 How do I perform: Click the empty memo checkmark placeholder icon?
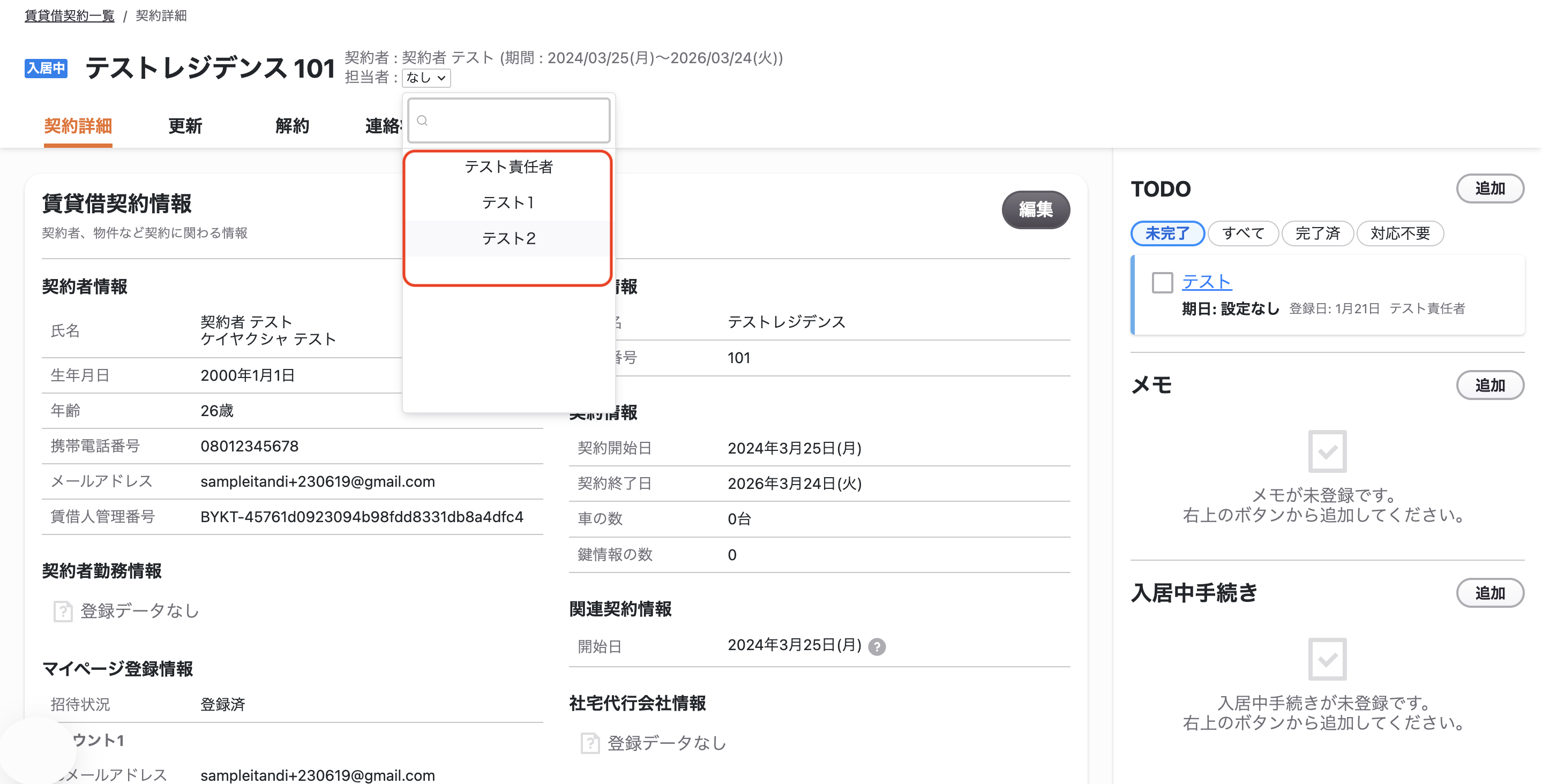(1327, 451)
